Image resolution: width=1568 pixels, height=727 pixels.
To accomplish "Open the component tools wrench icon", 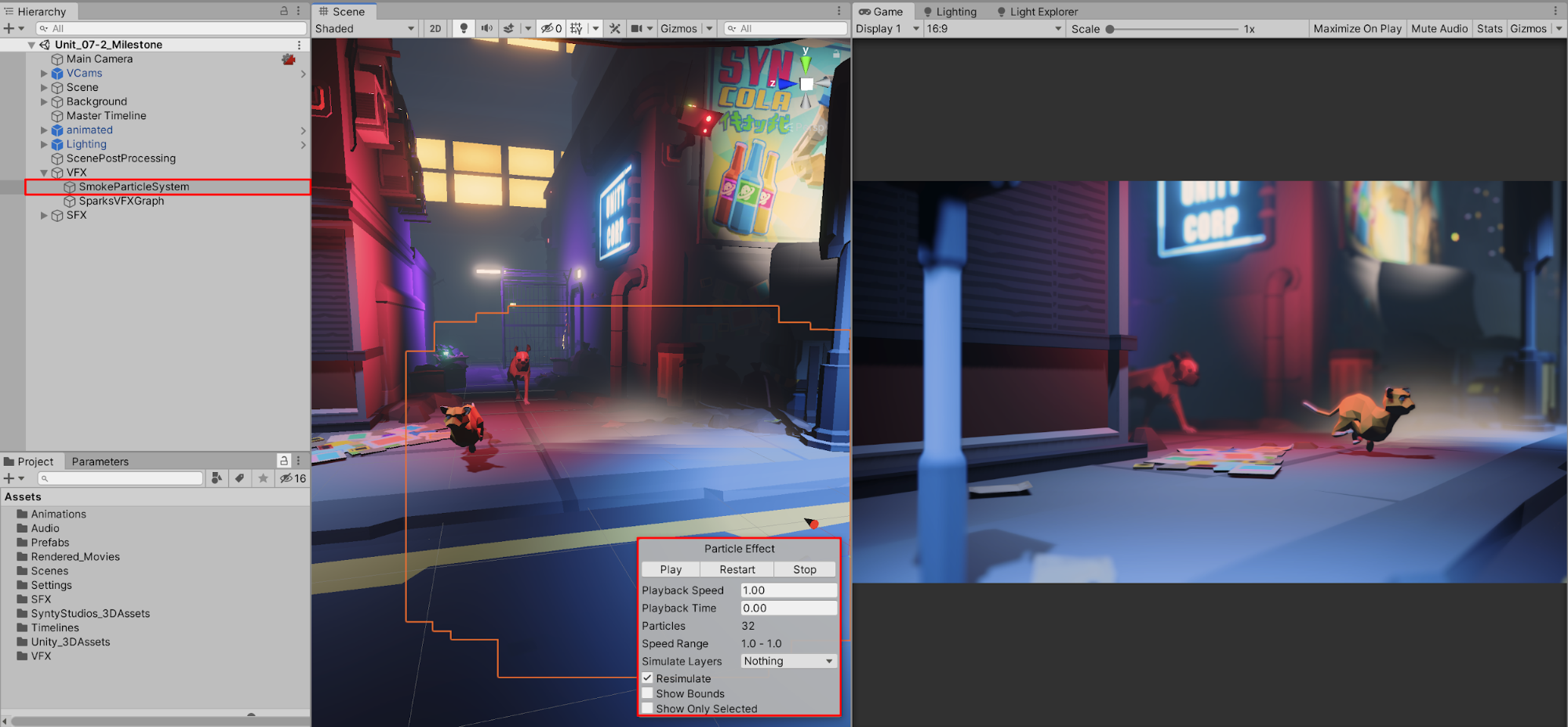I will pos(615,28).
